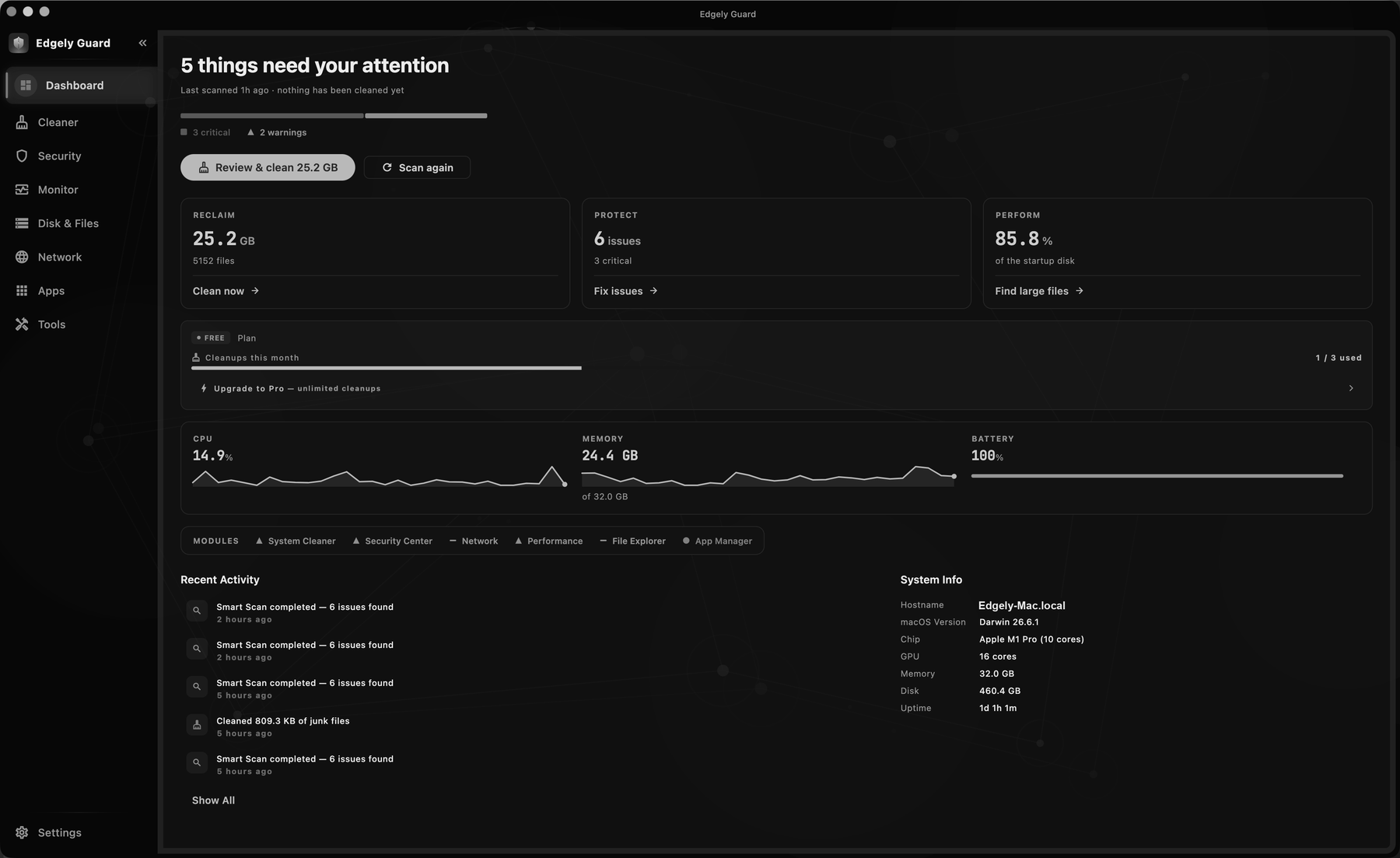Viewport: 1400px width, 858px height.
Task: Select the Performance module chip
Action: 548,541
